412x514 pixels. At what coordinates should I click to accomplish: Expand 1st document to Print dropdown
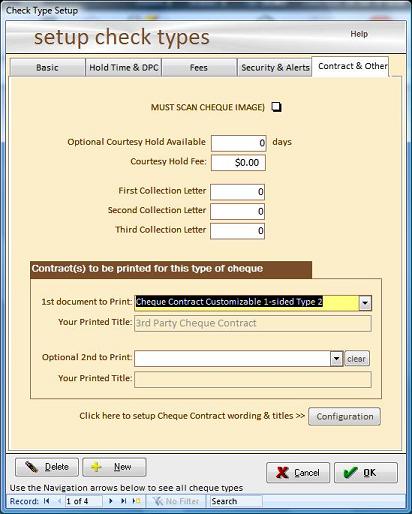coord(365,303)
